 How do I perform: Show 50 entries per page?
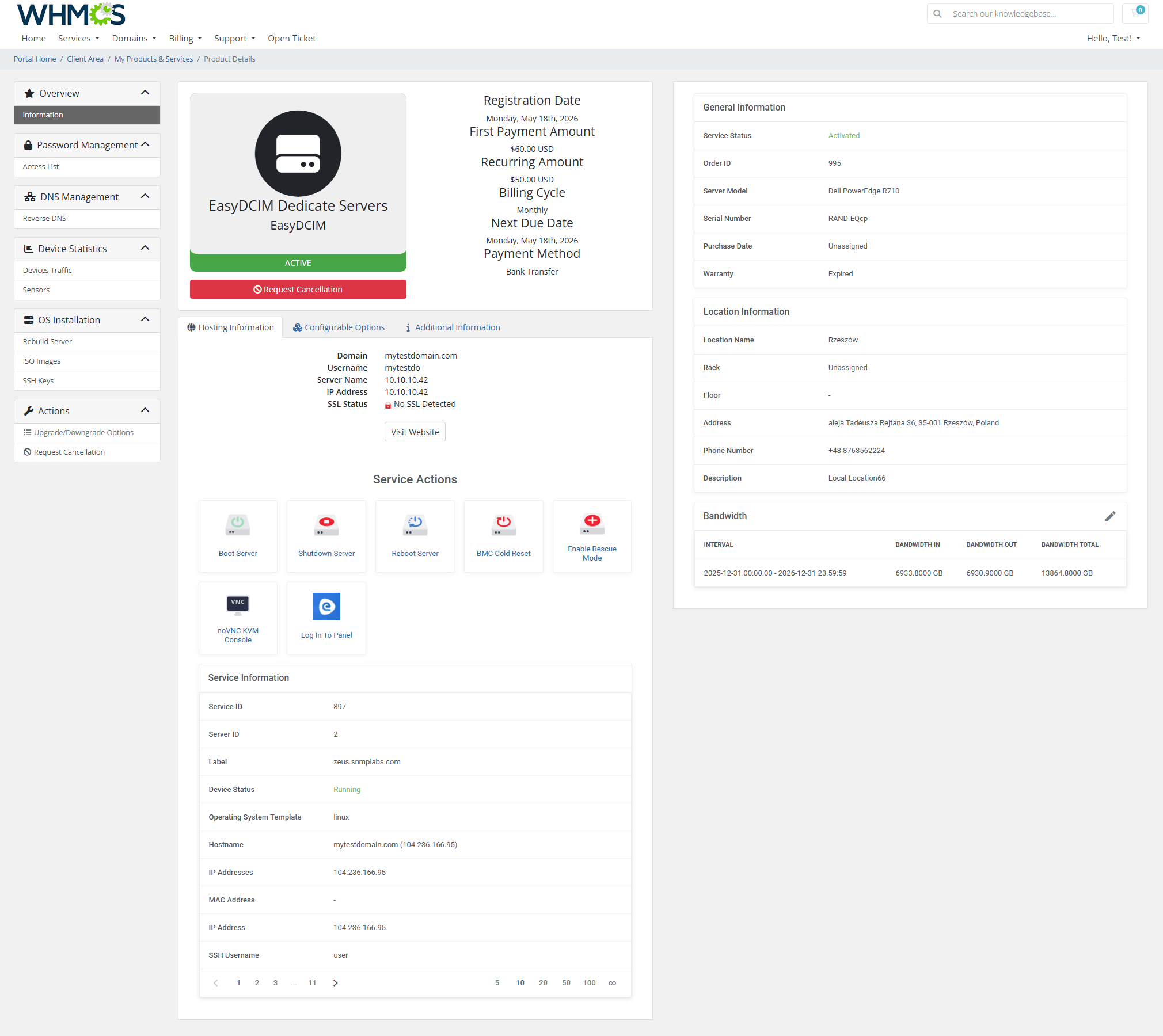(566, 983)
